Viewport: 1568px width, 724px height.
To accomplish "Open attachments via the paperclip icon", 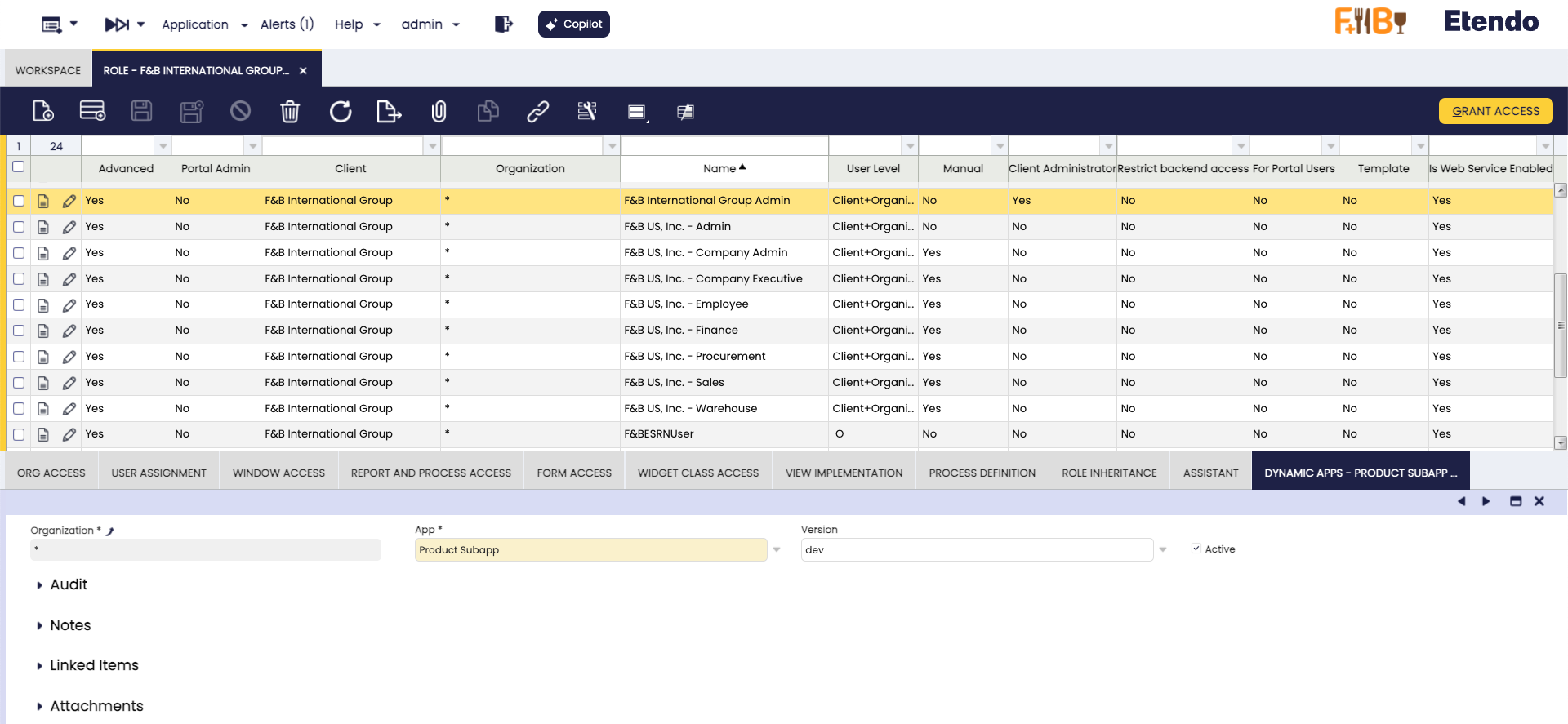I will coord(439,111).
